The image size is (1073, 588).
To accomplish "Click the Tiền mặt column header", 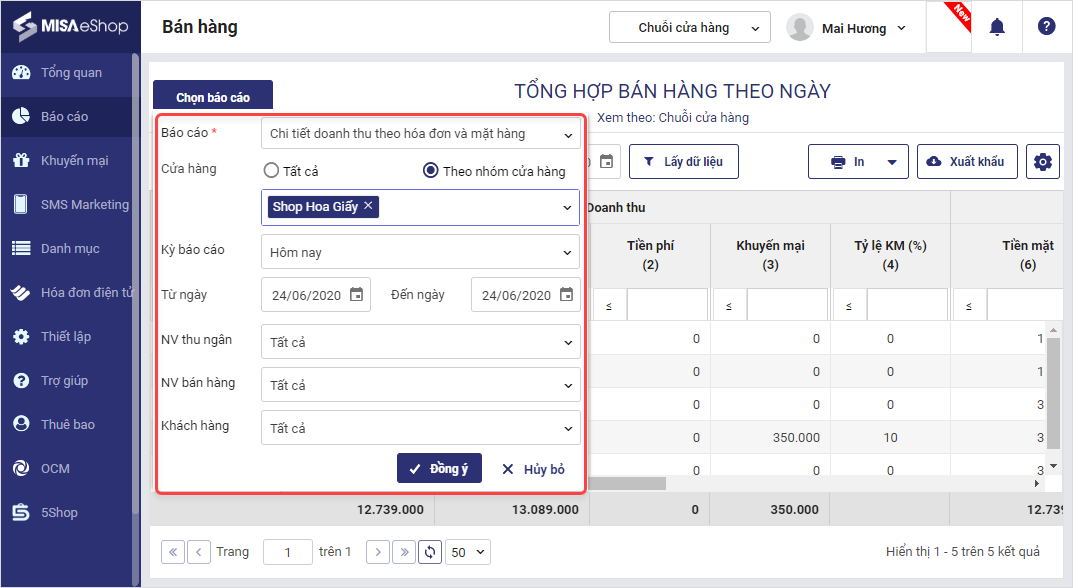I will click(x=1027, y=255).
